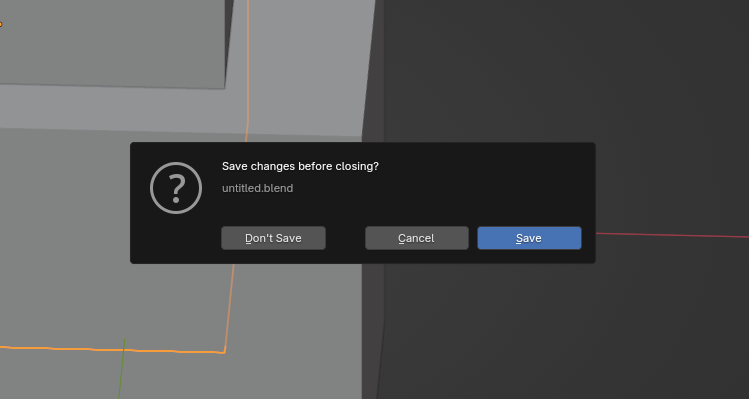Click the untitled.blend filename label
The height and width of the screenshot is (399, 749).
point(257,188)
